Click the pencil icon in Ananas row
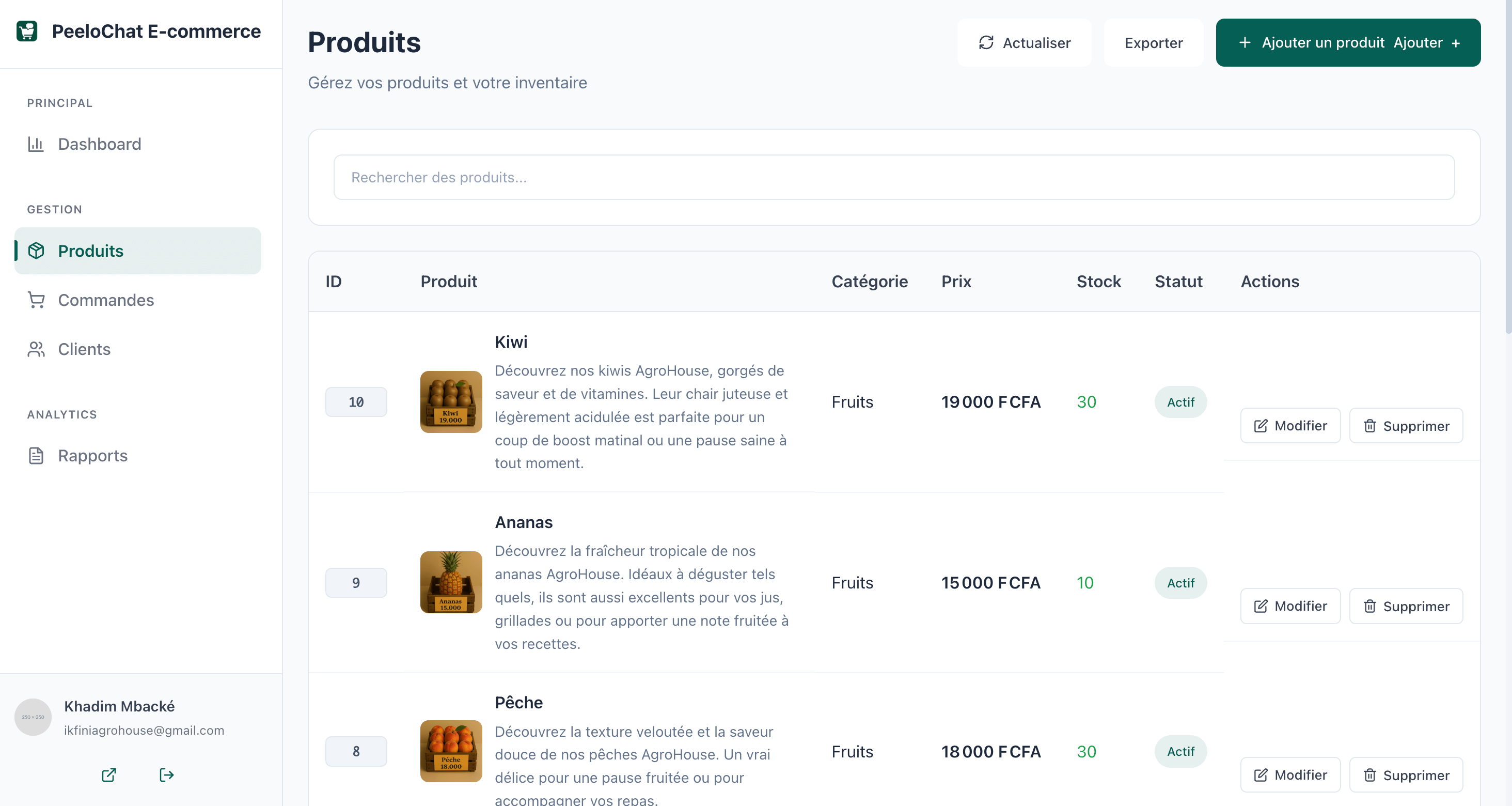 point(1260,606)
